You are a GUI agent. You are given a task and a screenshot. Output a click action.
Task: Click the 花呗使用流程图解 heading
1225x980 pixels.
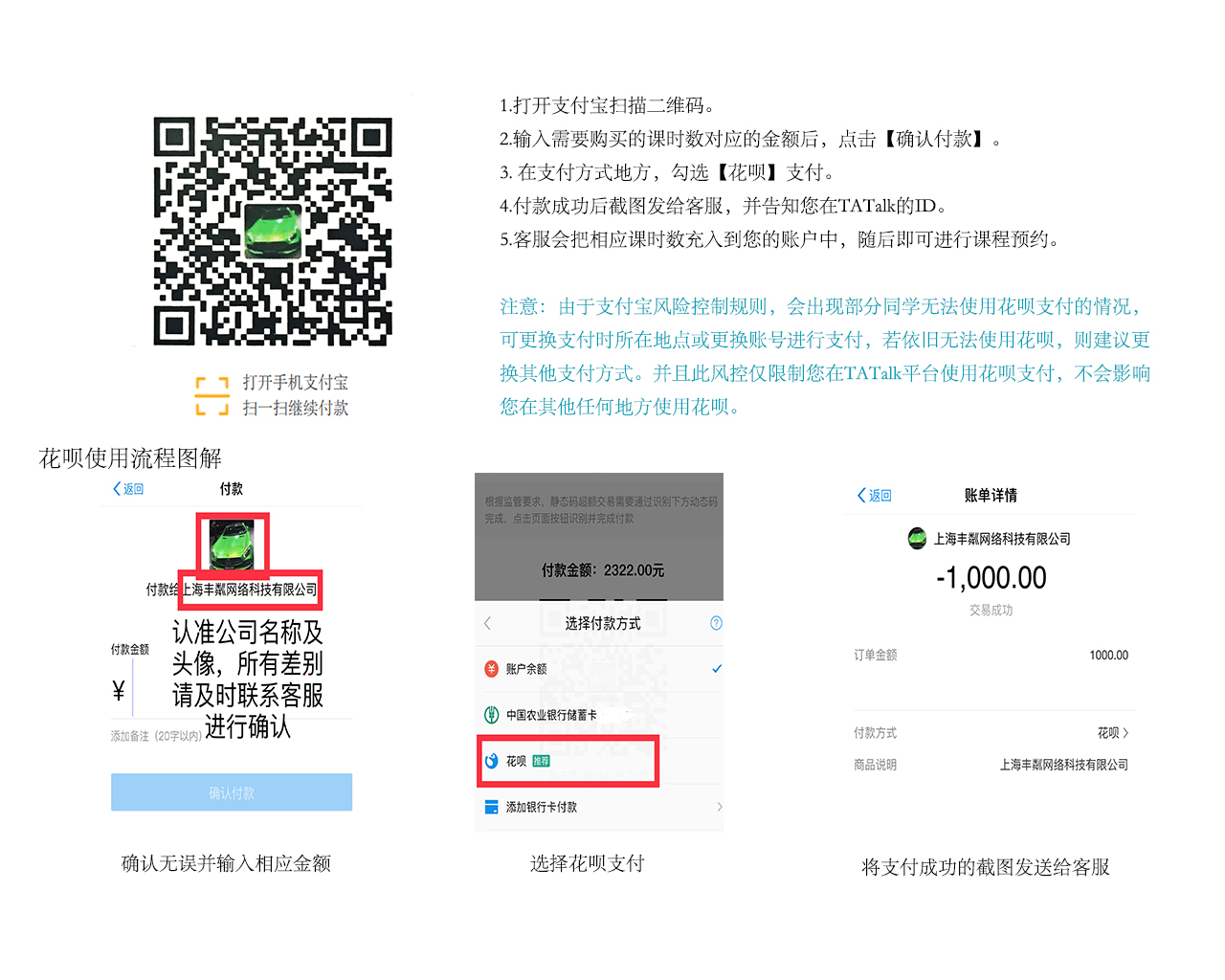(x=130, y=458)
